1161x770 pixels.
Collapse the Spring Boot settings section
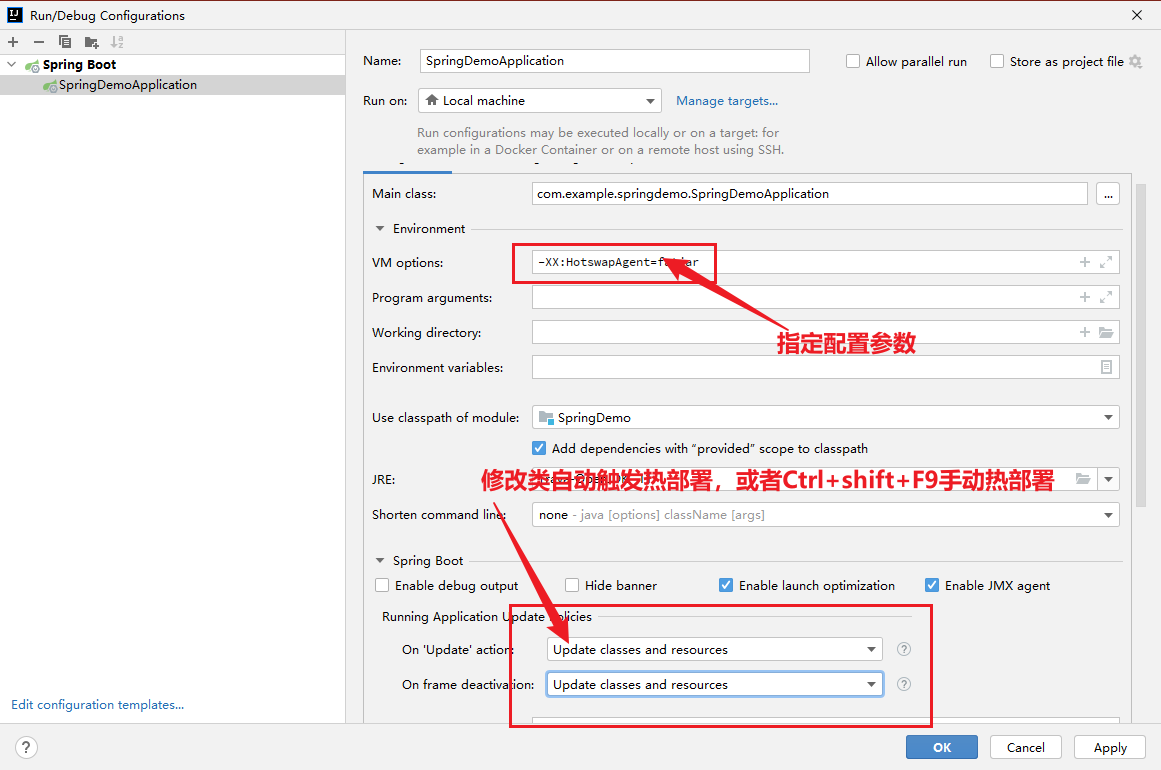[x=380, y=560]
